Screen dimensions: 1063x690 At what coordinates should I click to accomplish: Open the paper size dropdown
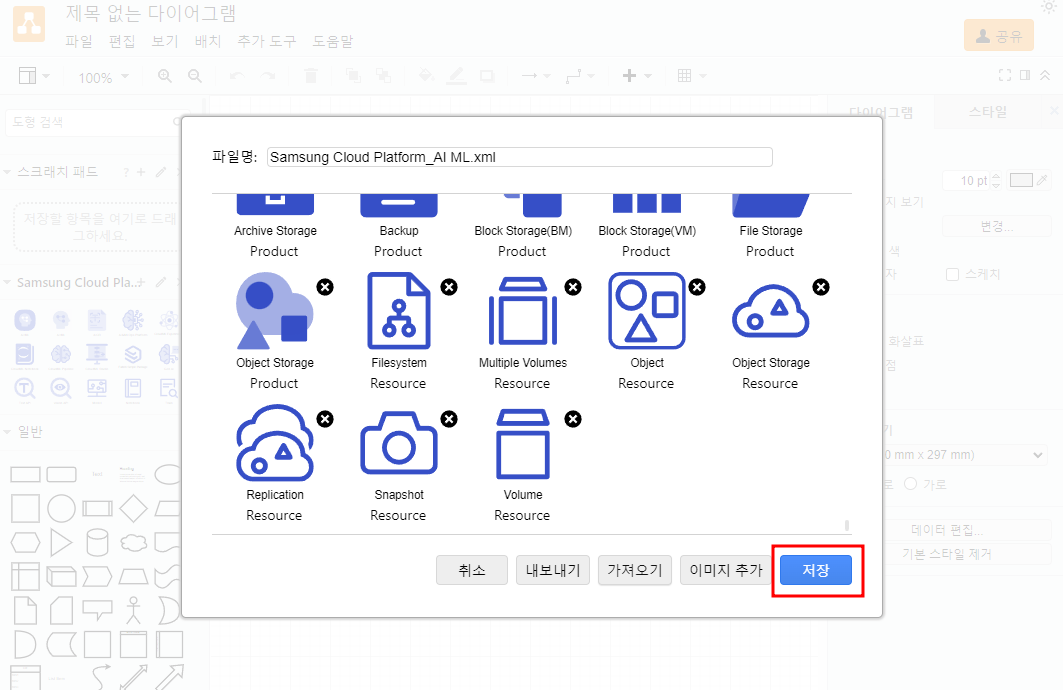coord(965,455)
